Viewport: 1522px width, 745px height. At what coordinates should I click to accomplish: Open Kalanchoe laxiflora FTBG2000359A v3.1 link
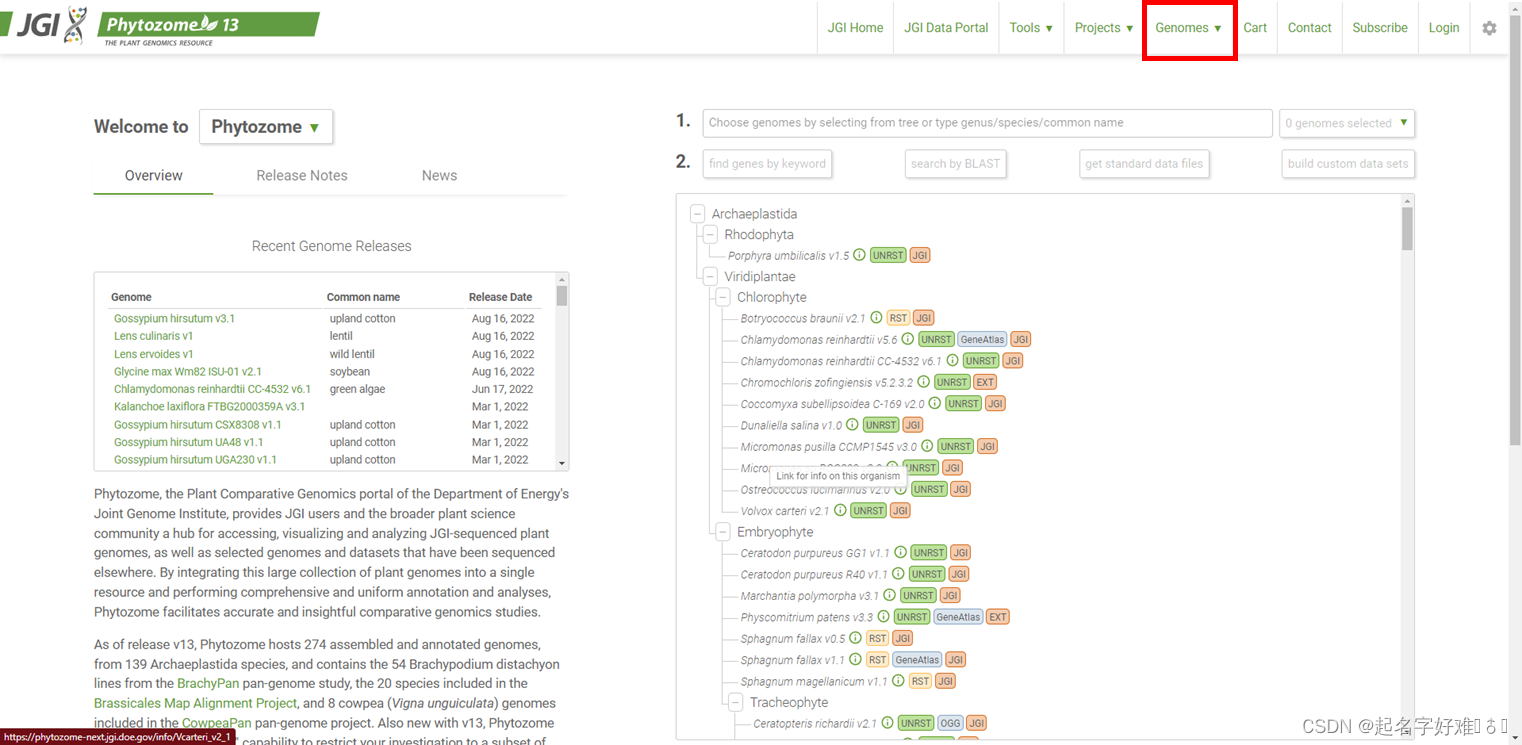click(x=209, y=407)
